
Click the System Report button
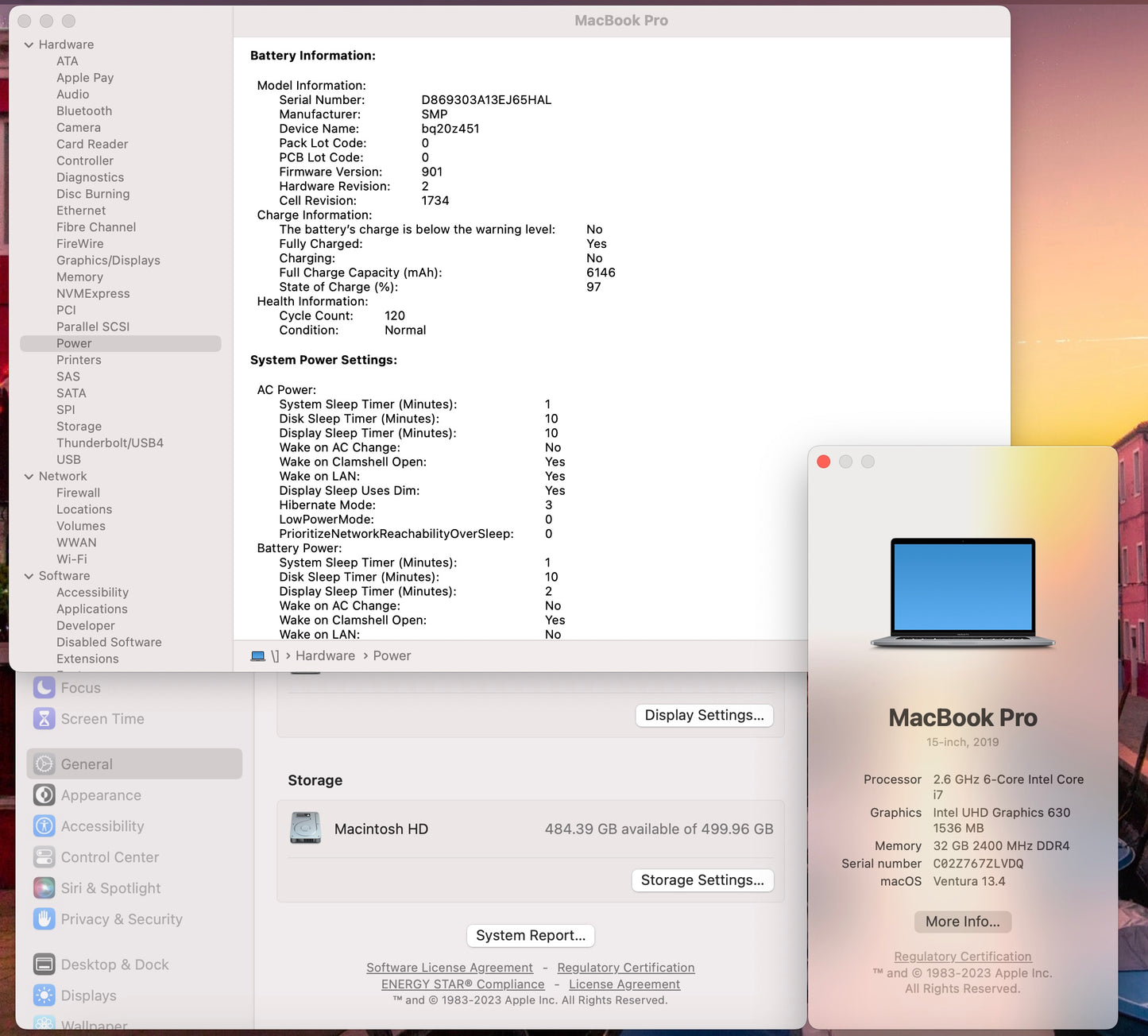[x=530, y=935]
